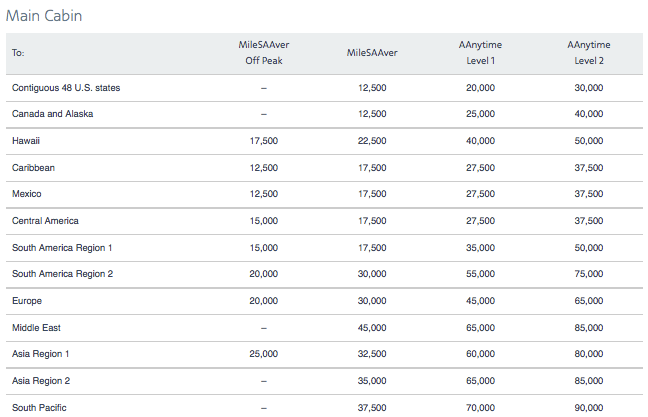
Task: Click the Caribbean row label
Action: (x=33, y=167)
